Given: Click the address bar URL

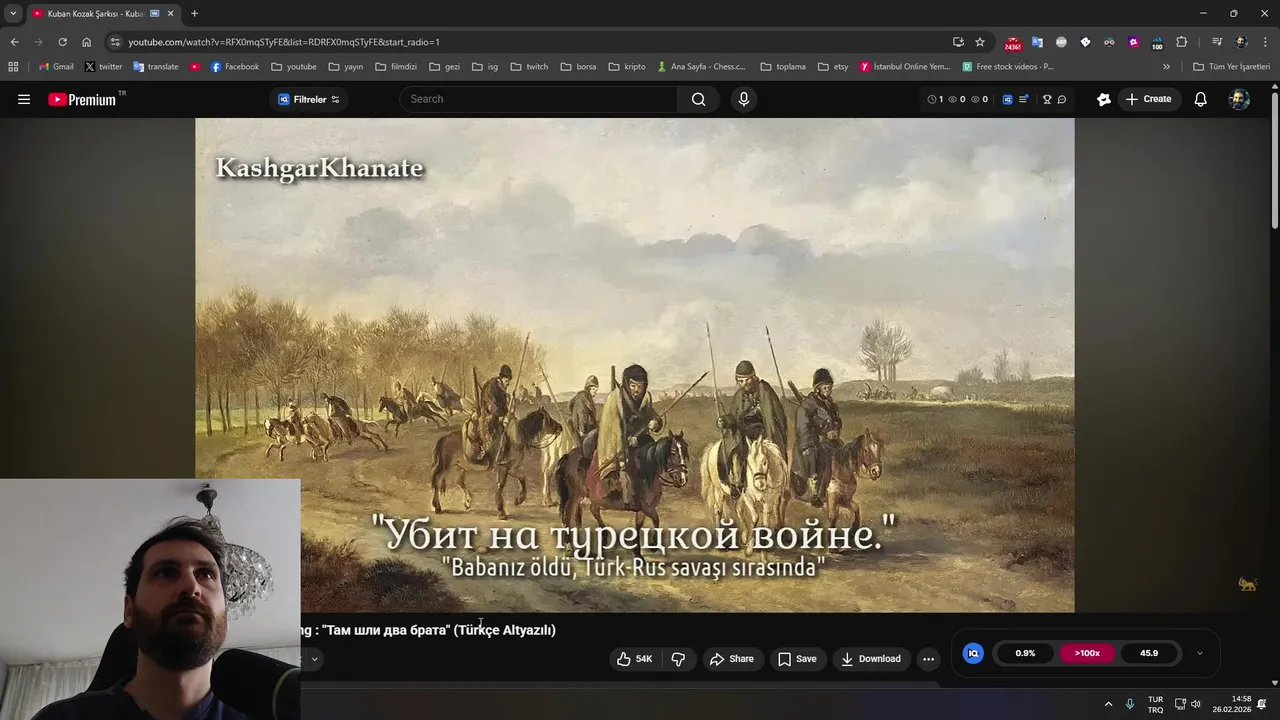Looking at the screenshot, I should [284, 42].
